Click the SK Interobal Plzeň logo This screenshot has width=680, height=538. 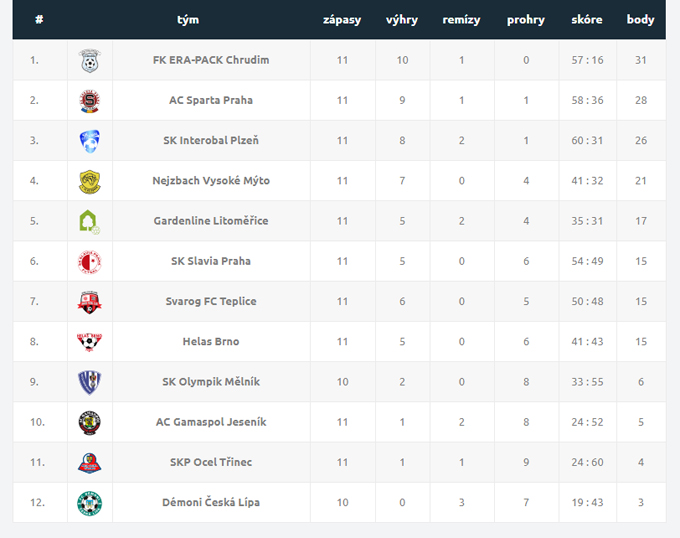point(90,141)
